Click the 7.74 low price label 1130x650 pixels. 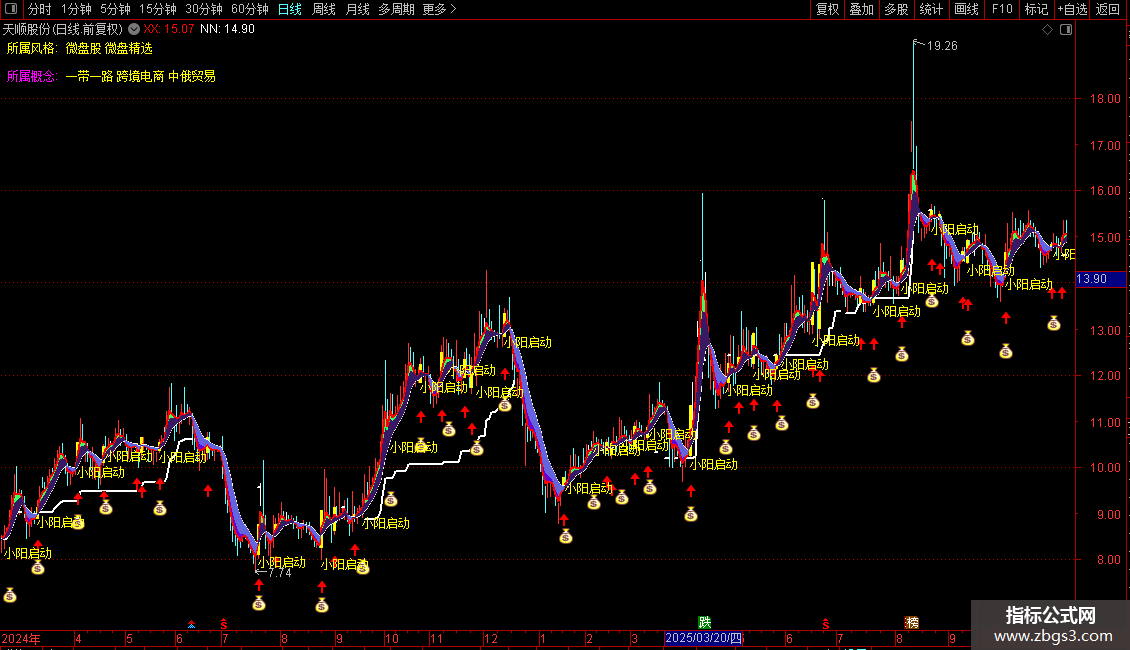tap(280, 573)
